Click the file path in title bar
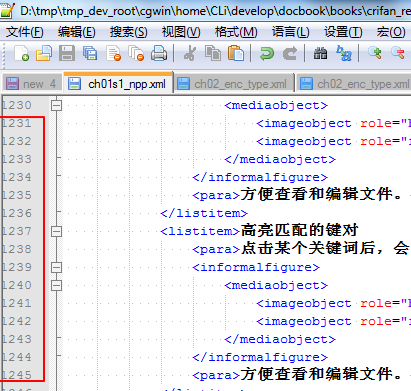 215,11
